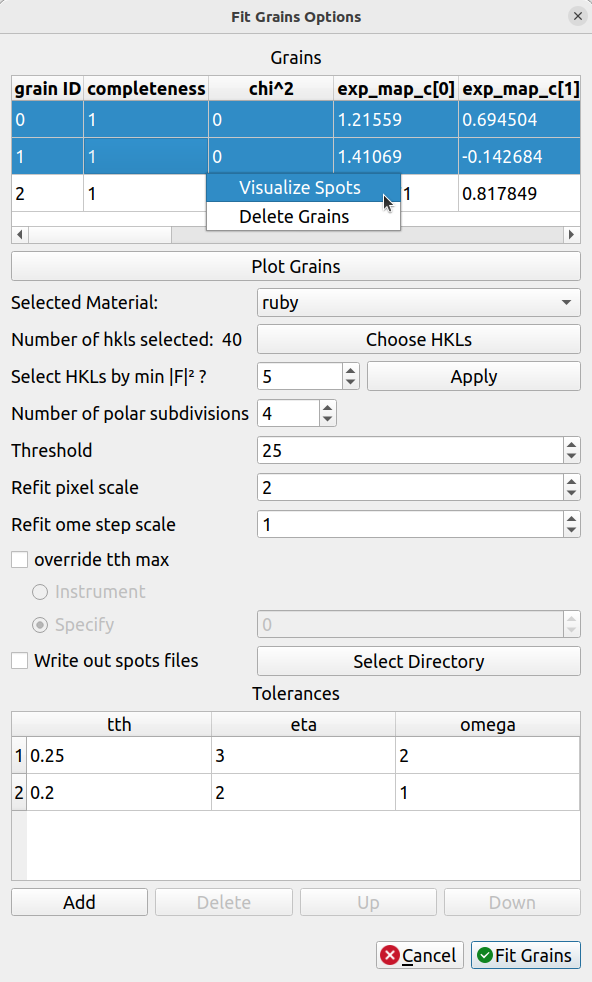Image resolution: width=592 pixels, height=982 pixels.
Task: Open the Selected Material ruby dropdown
Action: (418, 302)
